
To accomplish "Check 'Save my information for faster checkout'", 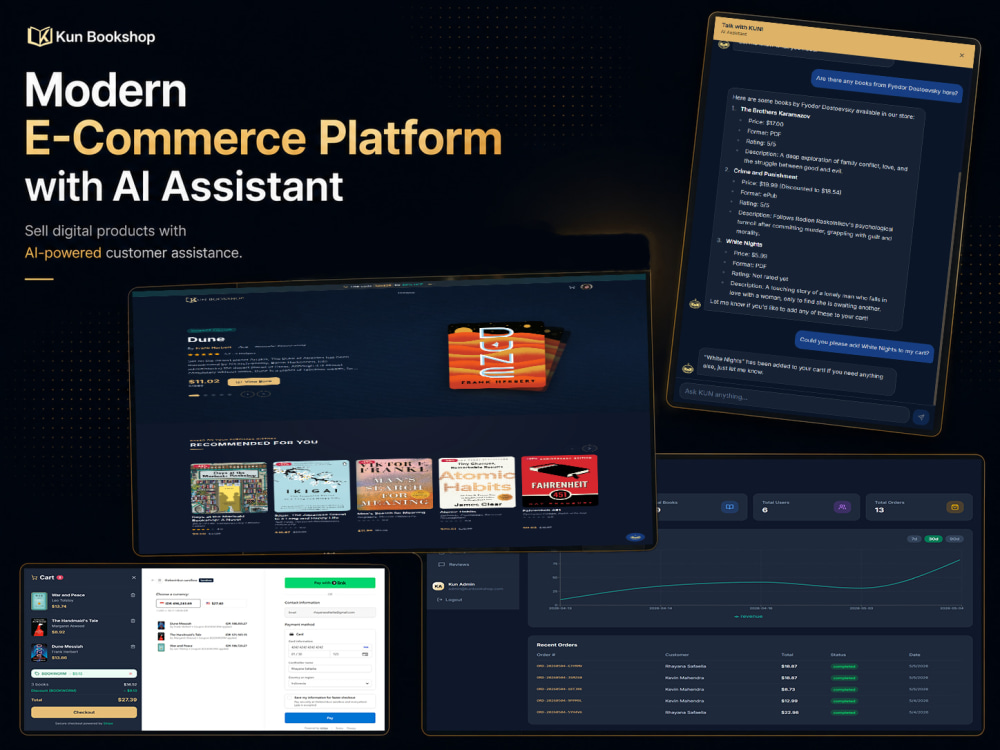I will point(289,699).
